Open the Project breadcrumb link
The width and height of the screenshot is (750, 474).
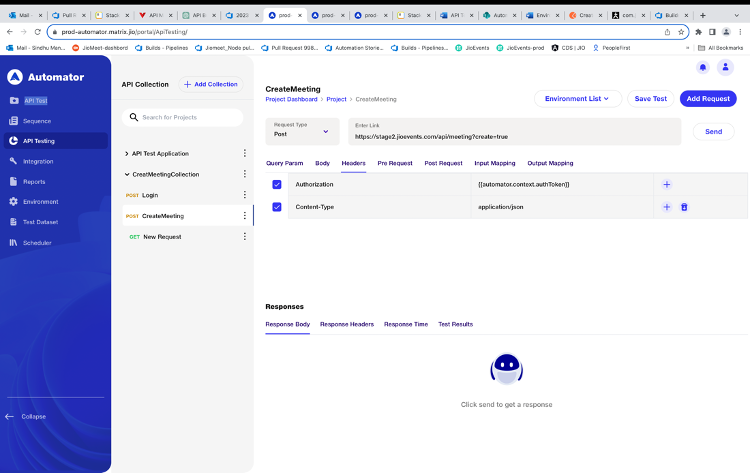[336, 99]
